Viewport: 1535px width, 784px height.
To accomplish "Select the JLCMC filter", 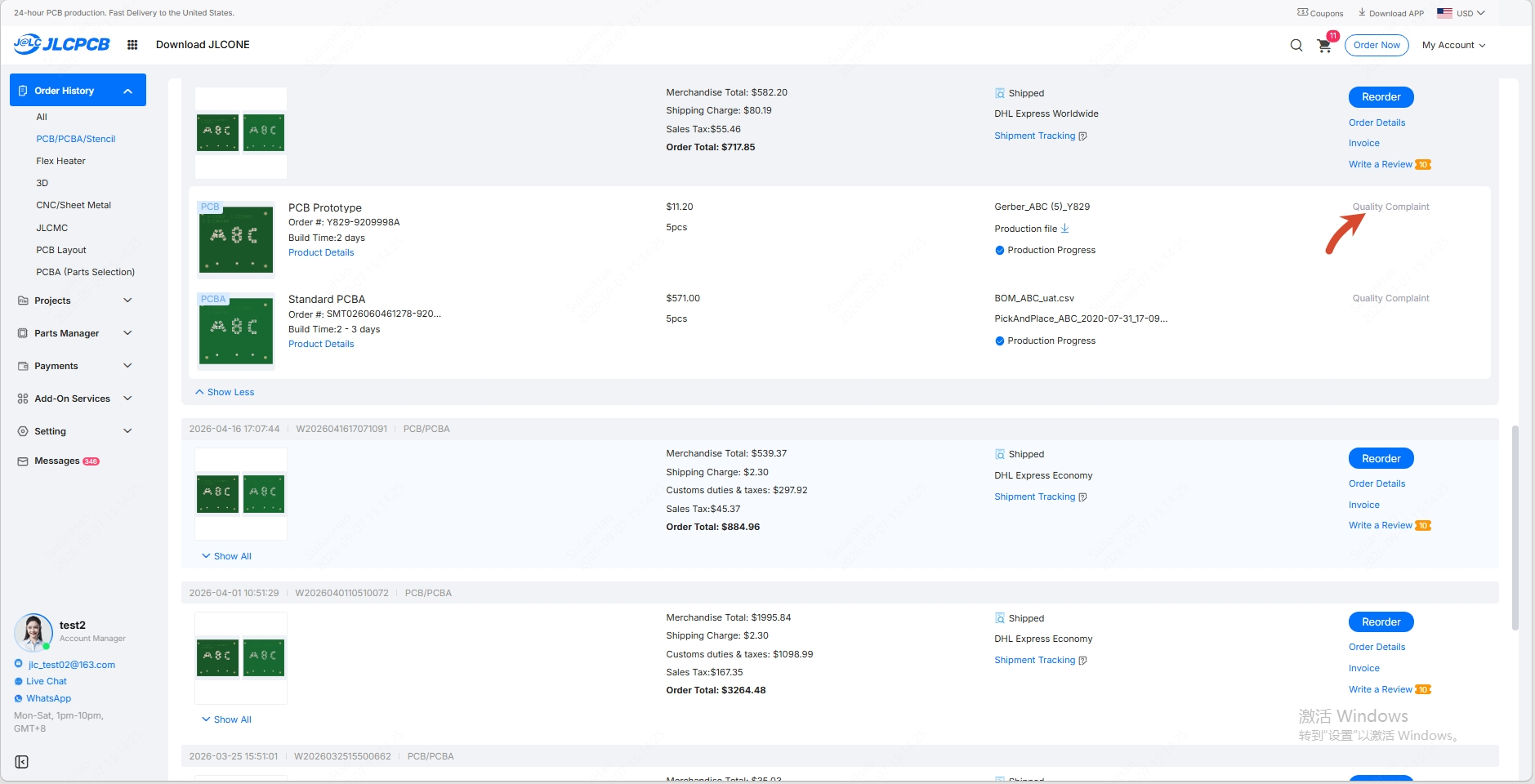I will pos(52,228).
